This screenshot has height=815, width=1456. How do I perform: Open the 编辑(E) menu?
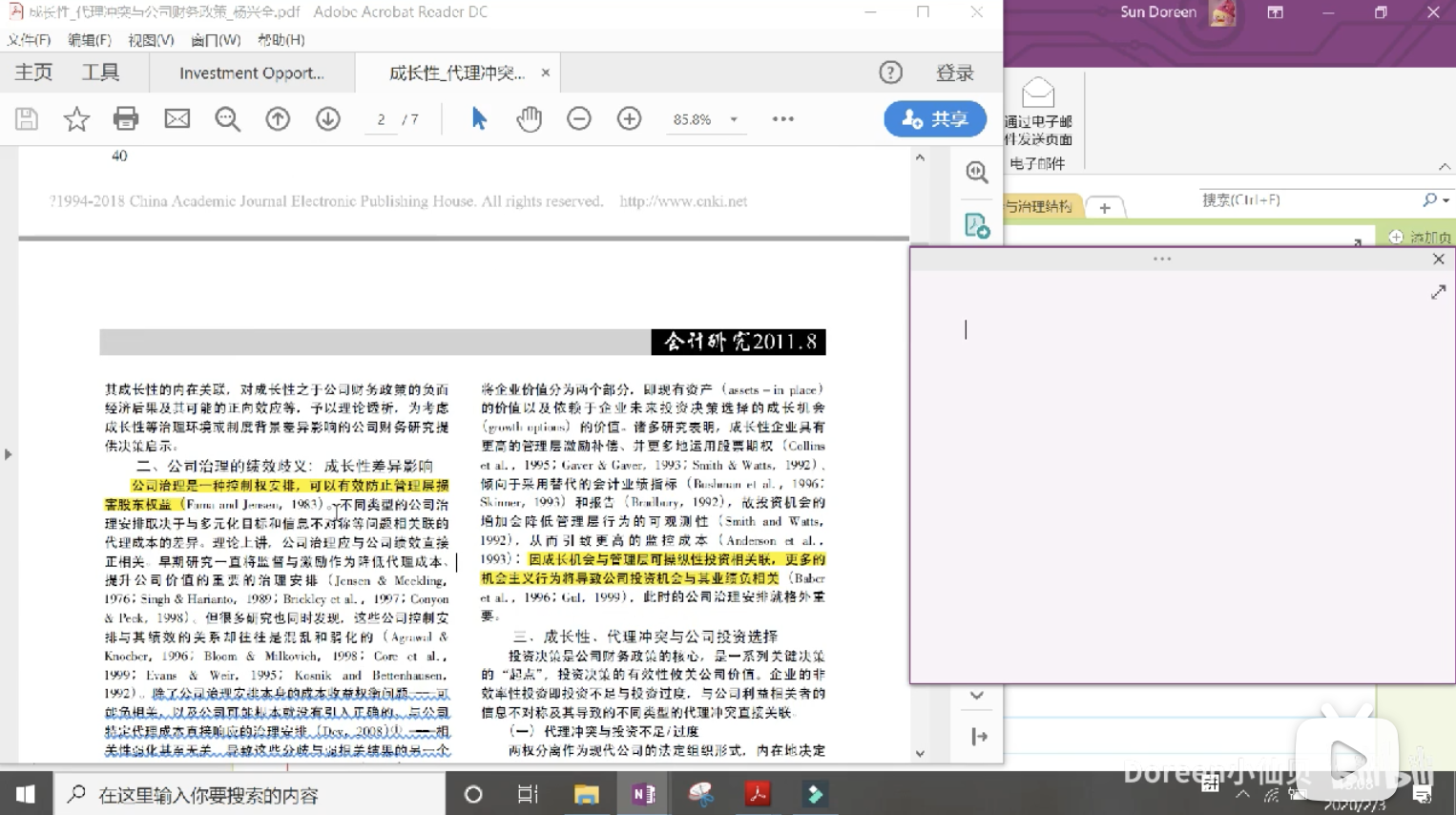(x=90, y=40)
